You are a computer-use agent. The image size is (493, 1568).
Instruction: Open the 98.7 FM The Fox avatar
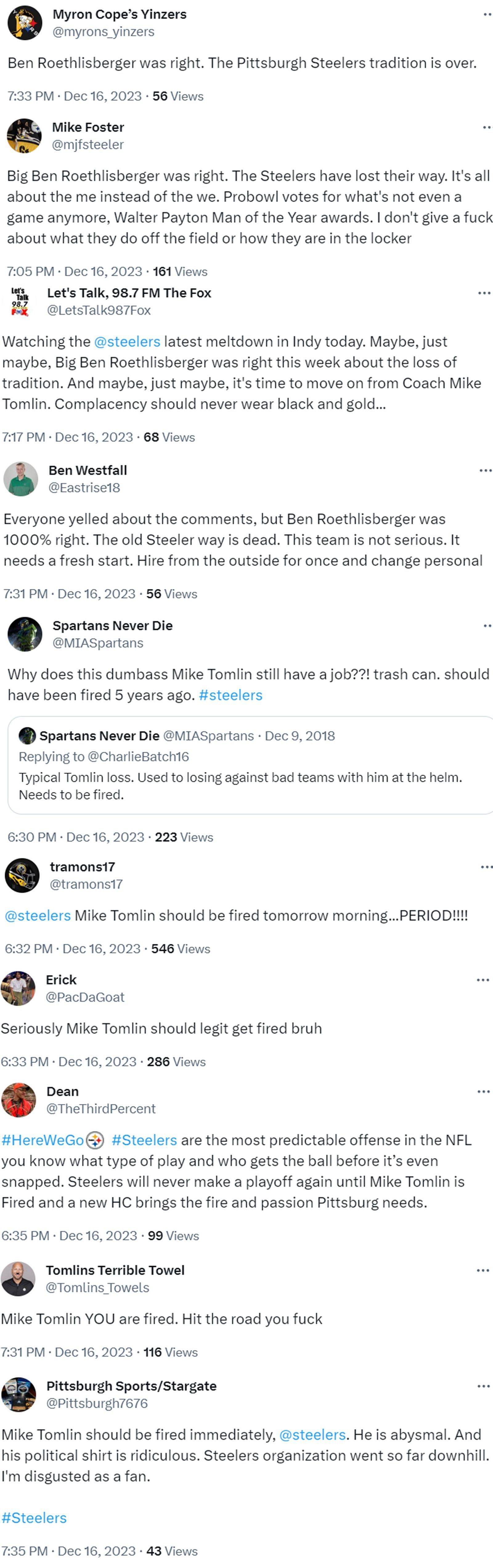(x=20, y=301)
